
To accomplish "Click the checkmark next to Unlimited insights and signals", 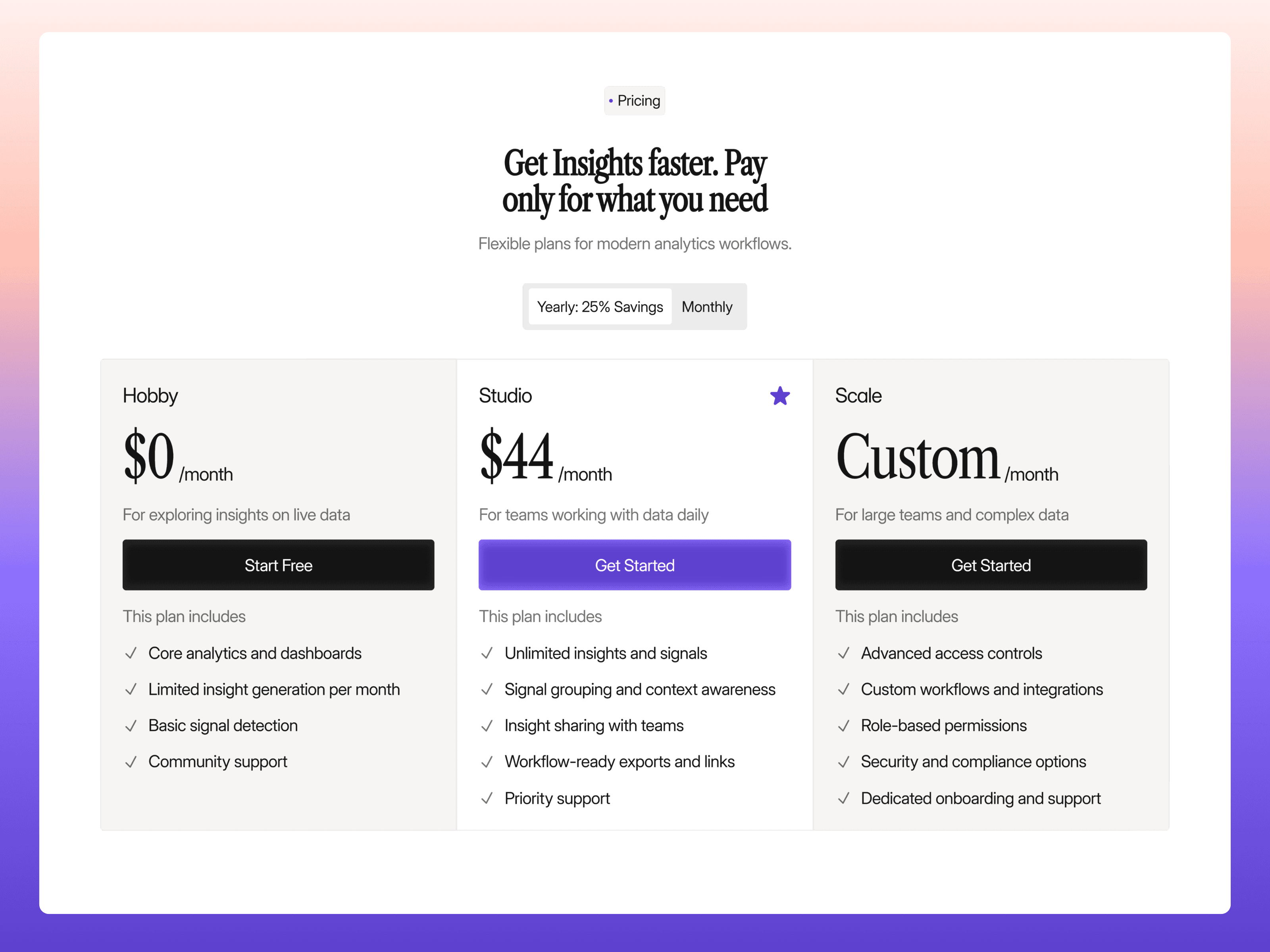I will coord(487,654).
